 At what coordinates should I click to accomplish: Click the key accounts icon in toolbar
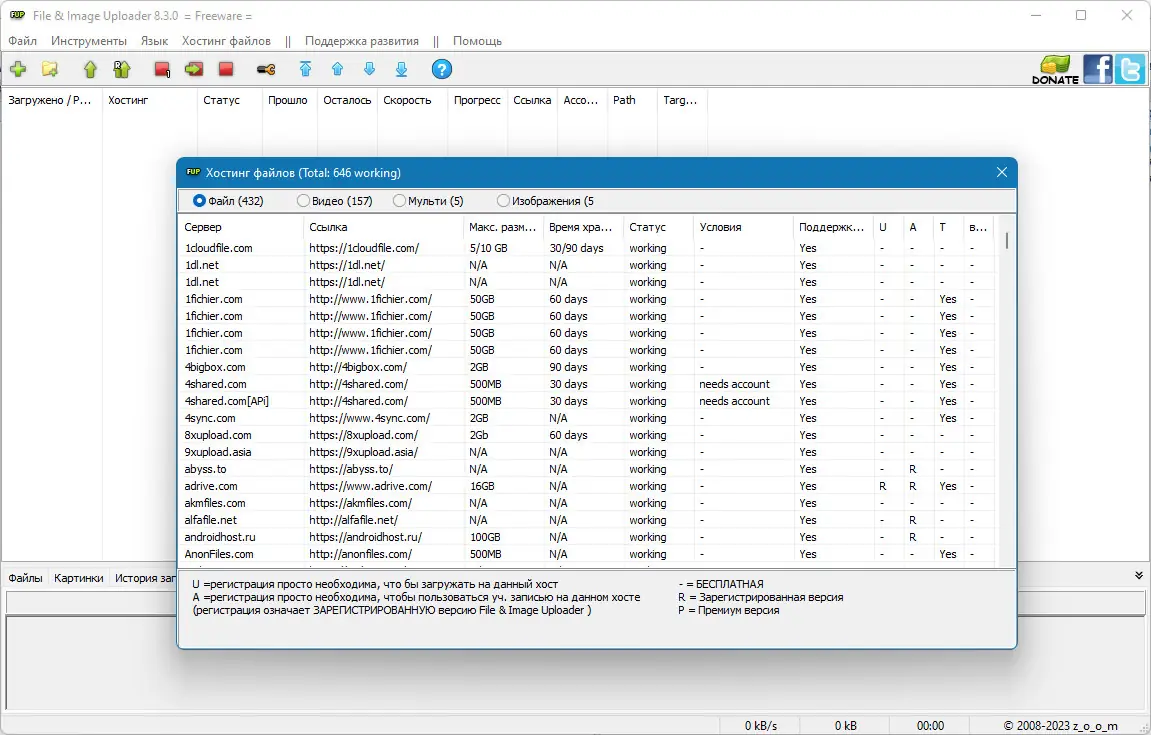[x=265, y=69]
